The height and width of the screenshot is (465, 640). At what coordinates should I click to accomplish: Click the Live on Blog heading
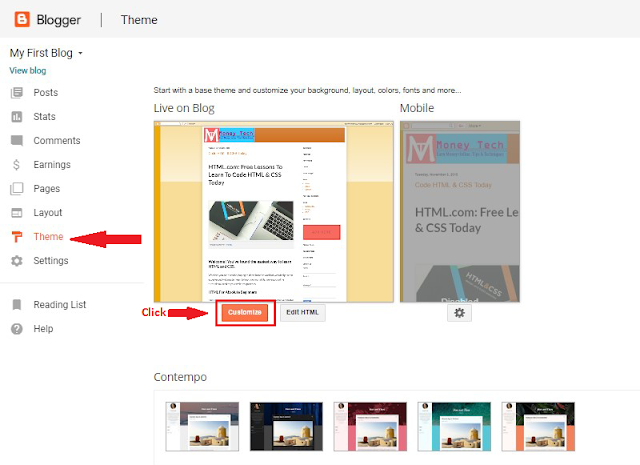pos(184,108)
